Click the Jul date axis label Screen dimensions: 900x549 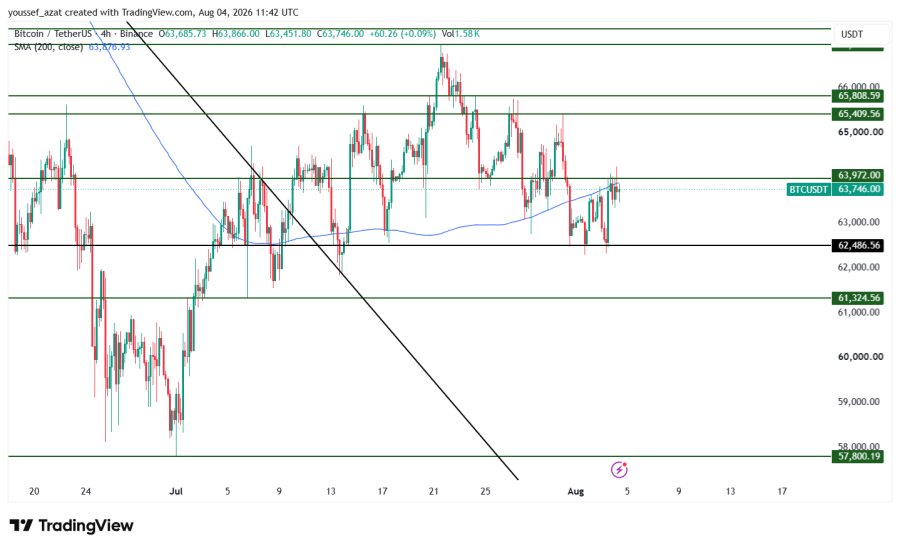point(176,492)
